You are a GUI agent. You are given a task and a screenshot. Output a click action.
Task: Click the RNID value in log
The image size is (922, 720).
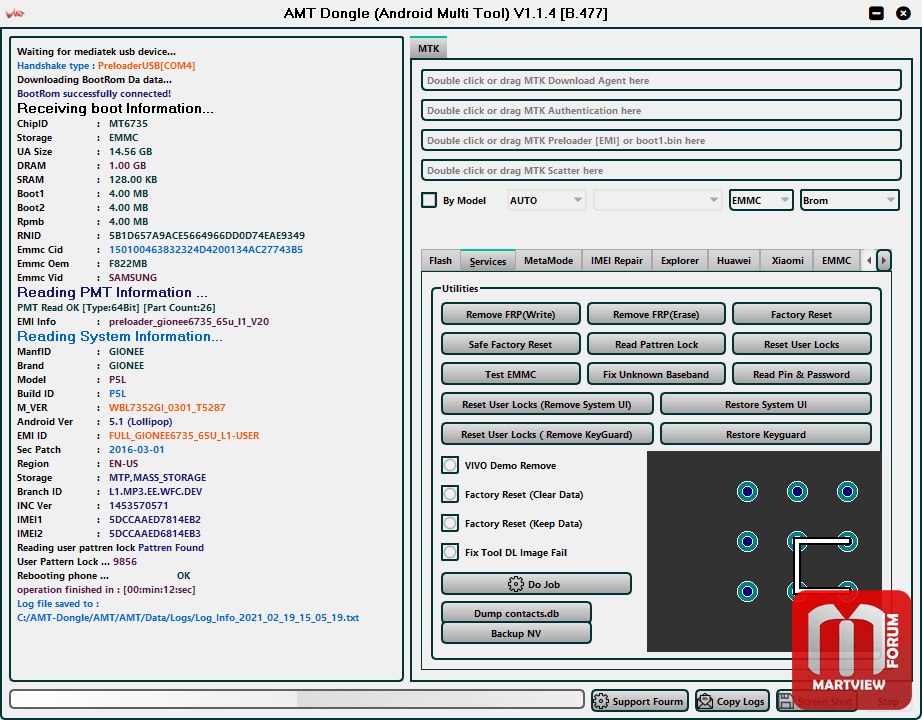(x=206, y=235)
